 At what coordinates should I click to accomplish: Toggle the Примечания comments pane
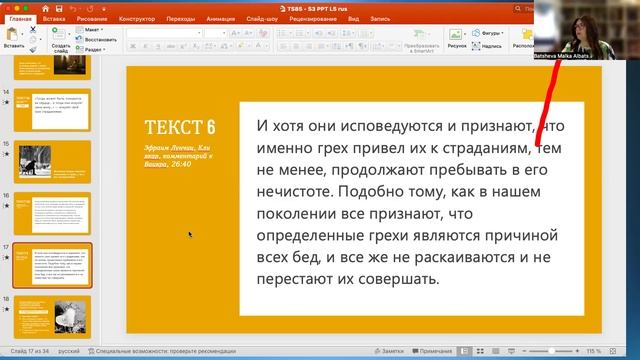point(432,351)
